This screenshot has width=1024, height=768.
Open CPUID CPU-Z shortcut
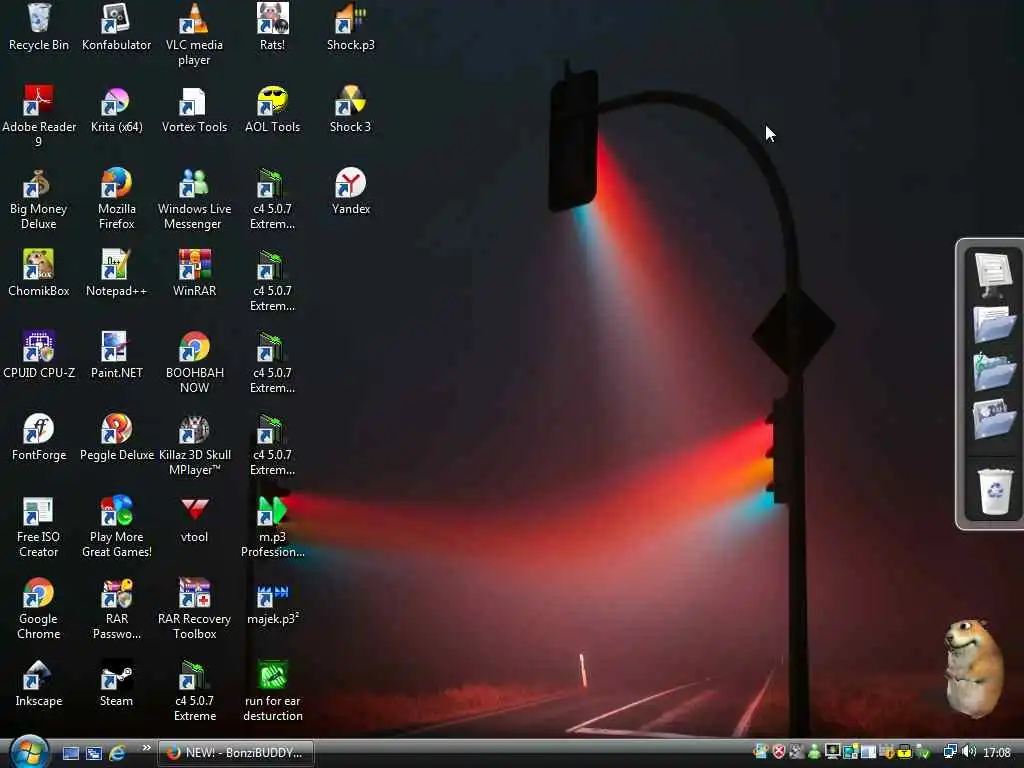pos(39,356)
